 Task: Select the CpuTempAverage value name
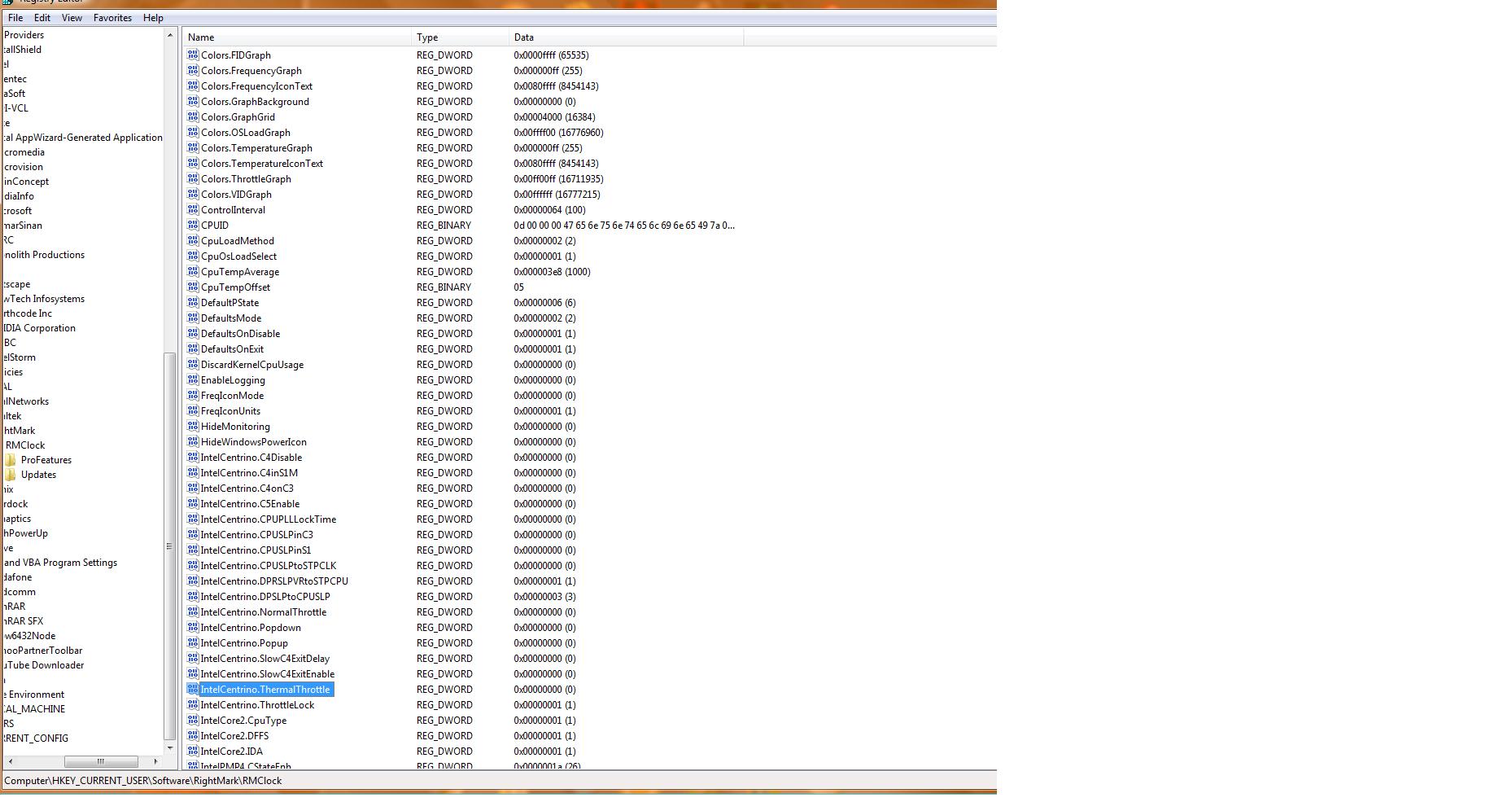pyautogui.click(x=240, y=272)
